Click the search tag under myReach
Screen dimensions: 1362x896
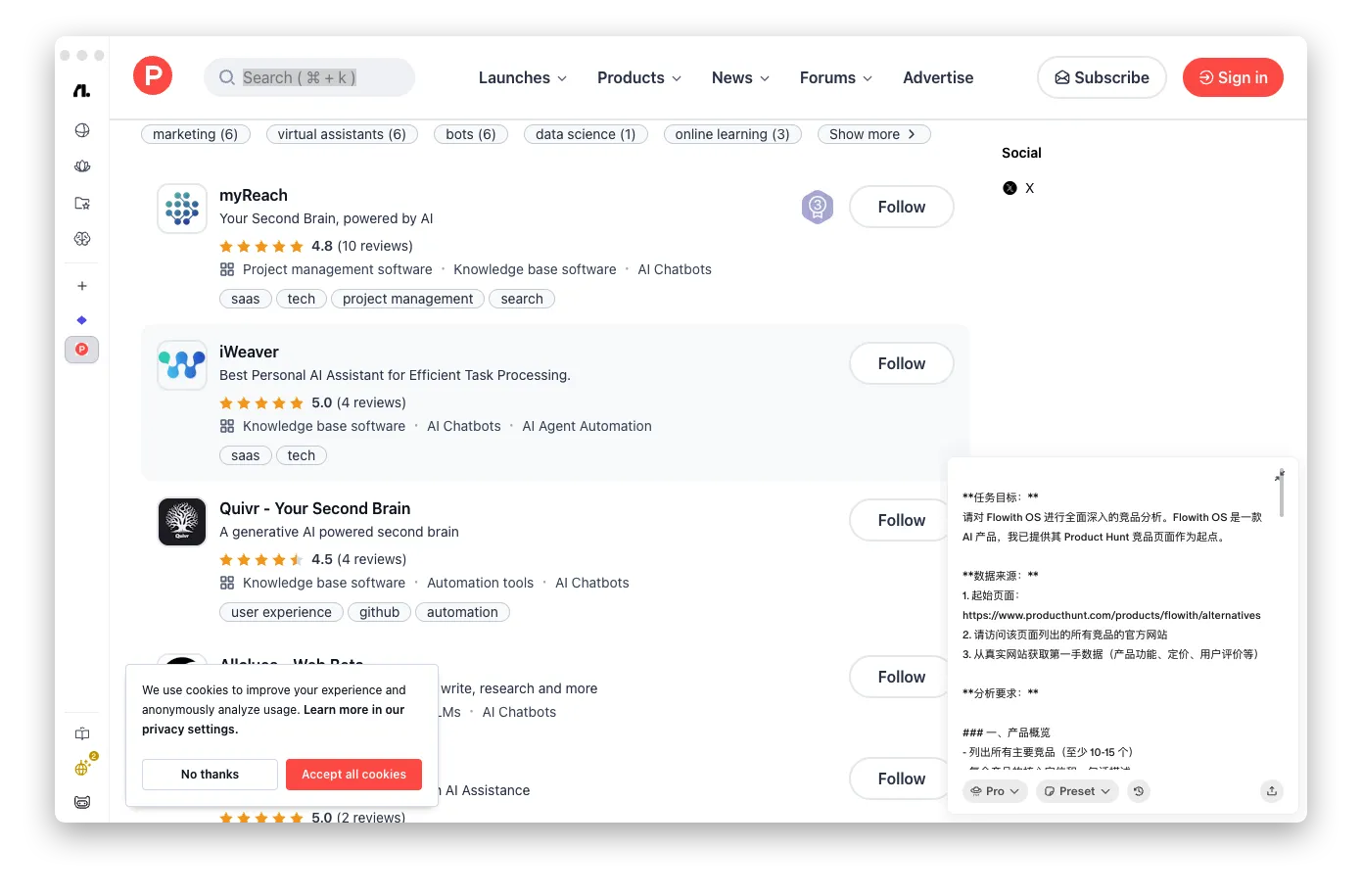[522, 299]
